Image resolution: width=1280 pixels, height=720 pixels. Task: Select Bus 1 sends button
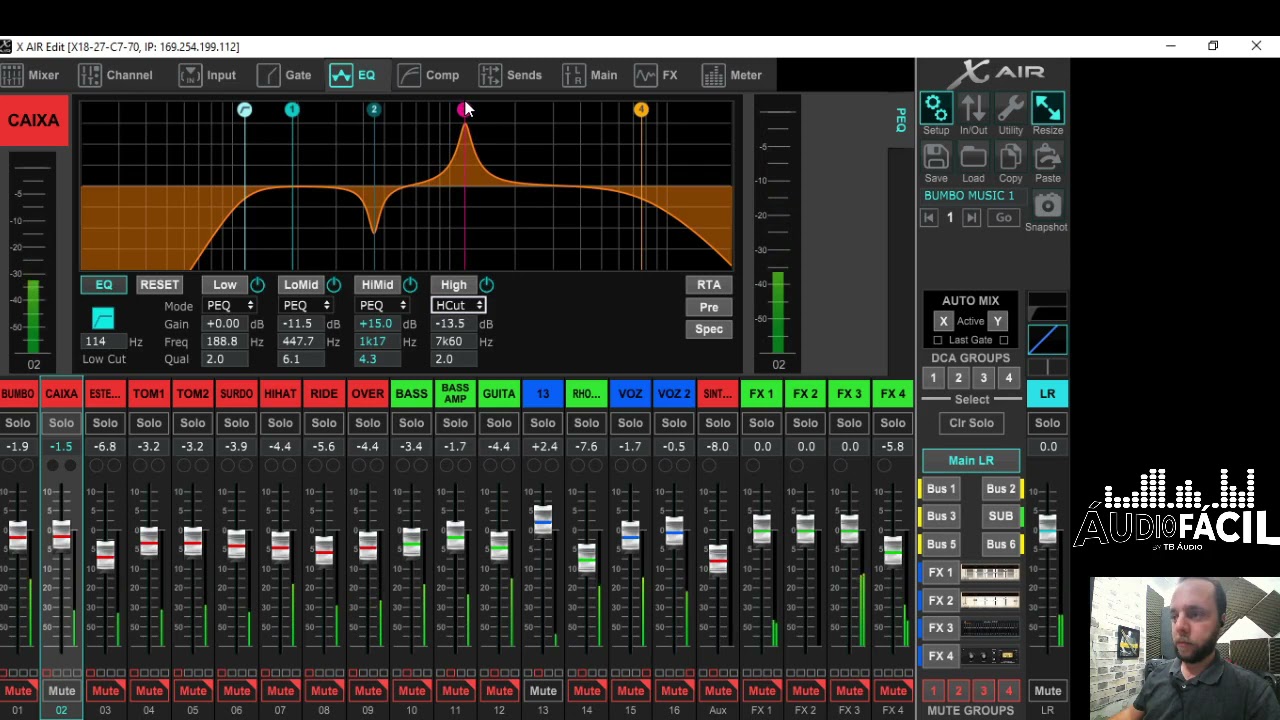(x=941, y=489)
